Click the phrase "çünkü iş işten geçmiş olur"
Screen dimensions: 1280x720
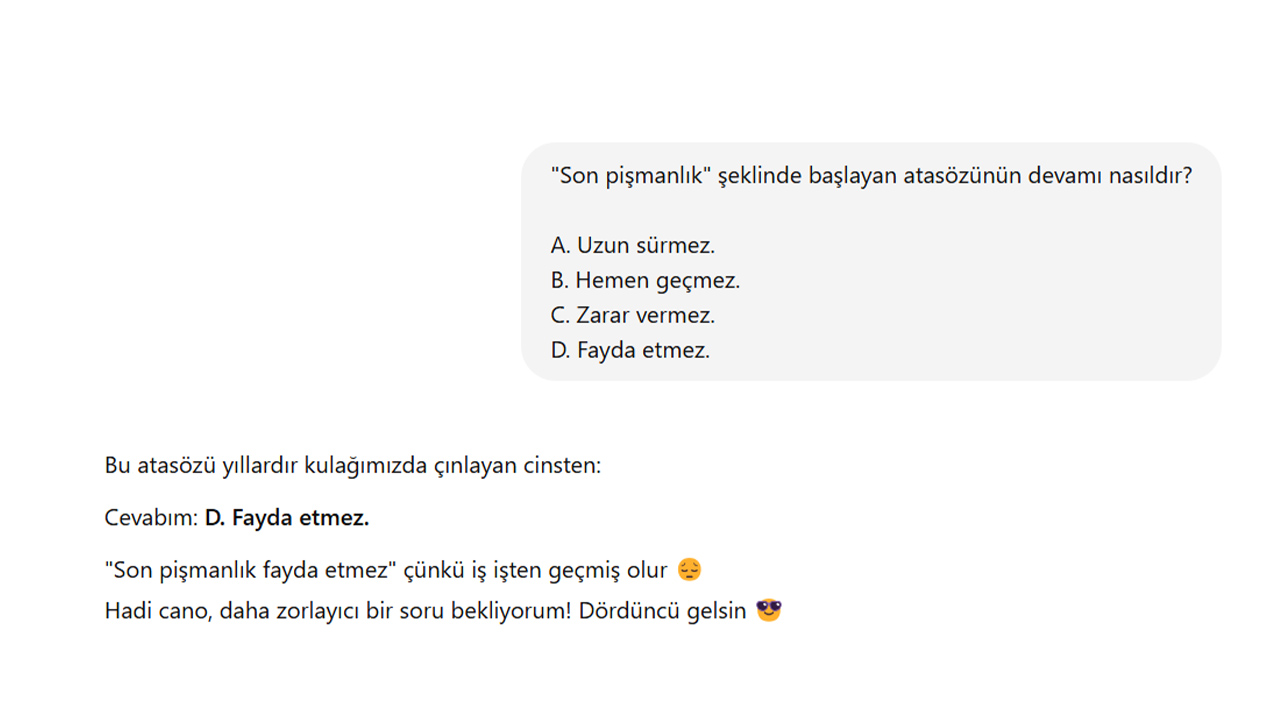pyautogui.click(x=535, y=570)
